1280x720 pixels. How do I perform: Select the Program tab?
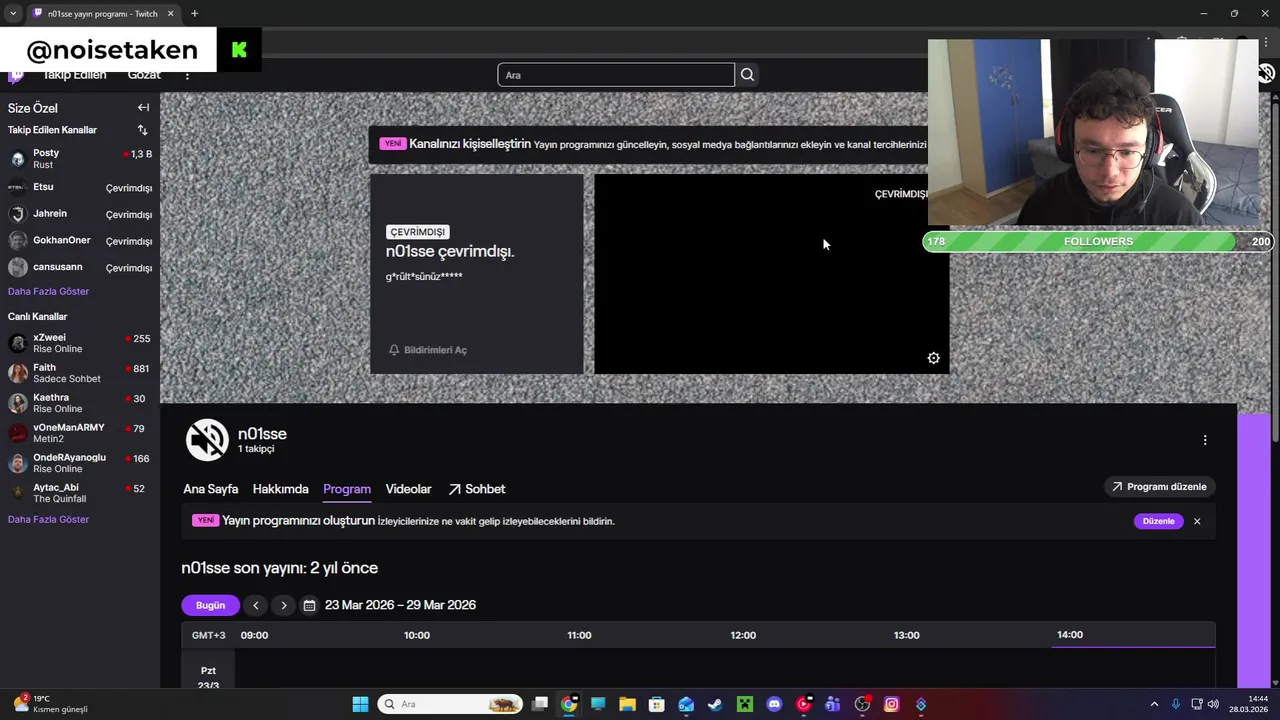click(x=347, y=489)
